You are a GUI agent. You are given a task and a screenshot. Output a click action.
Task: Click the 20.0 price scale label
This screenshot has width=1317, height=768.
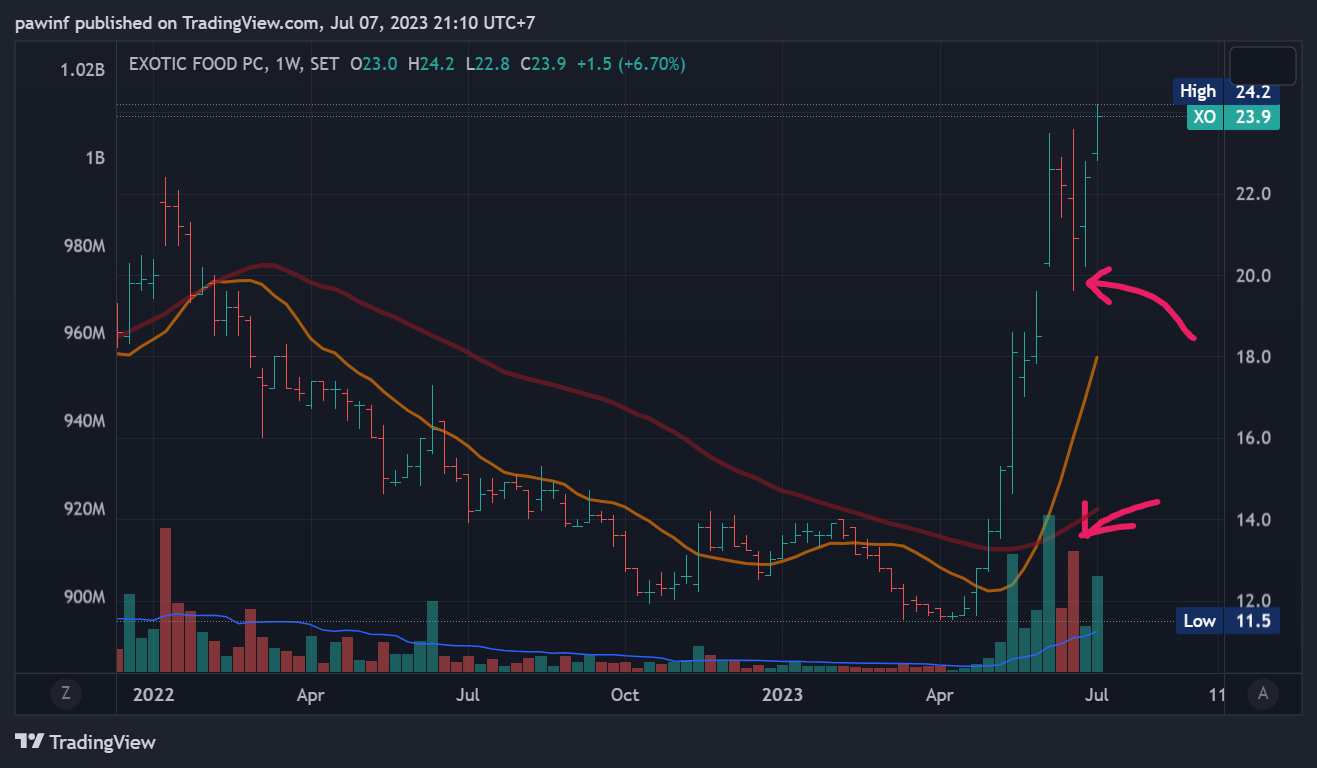(1253, 276)
